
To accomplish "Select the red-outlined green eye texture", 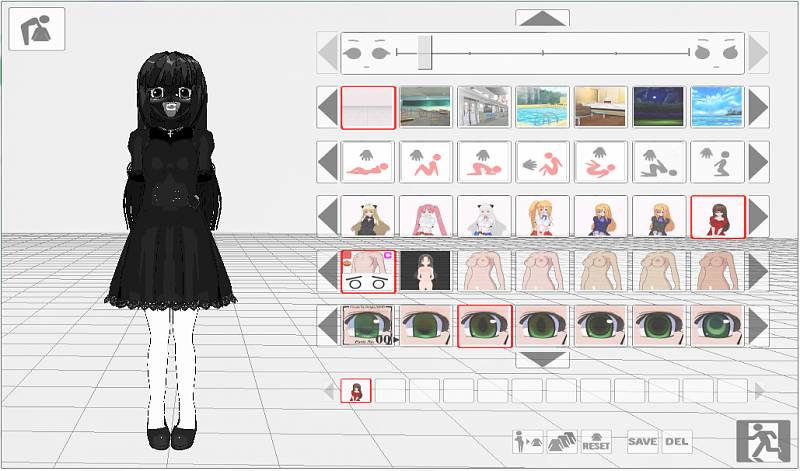I will [484, 326].
